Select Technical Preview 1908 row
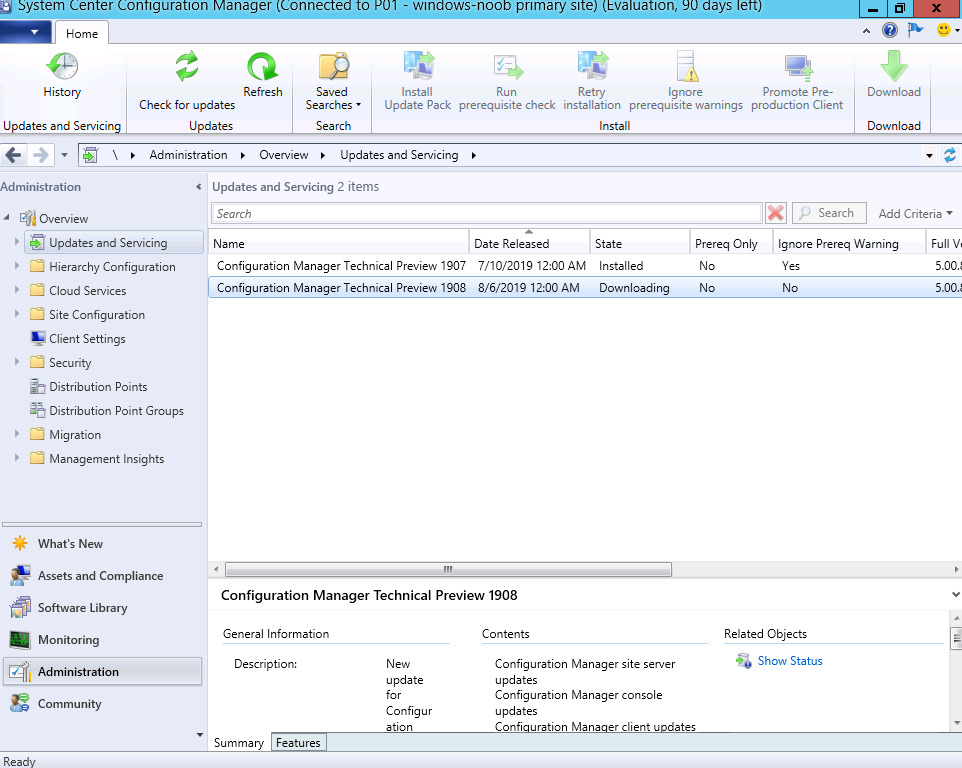This screenshot has height=768, width=962. coord(585,288)
